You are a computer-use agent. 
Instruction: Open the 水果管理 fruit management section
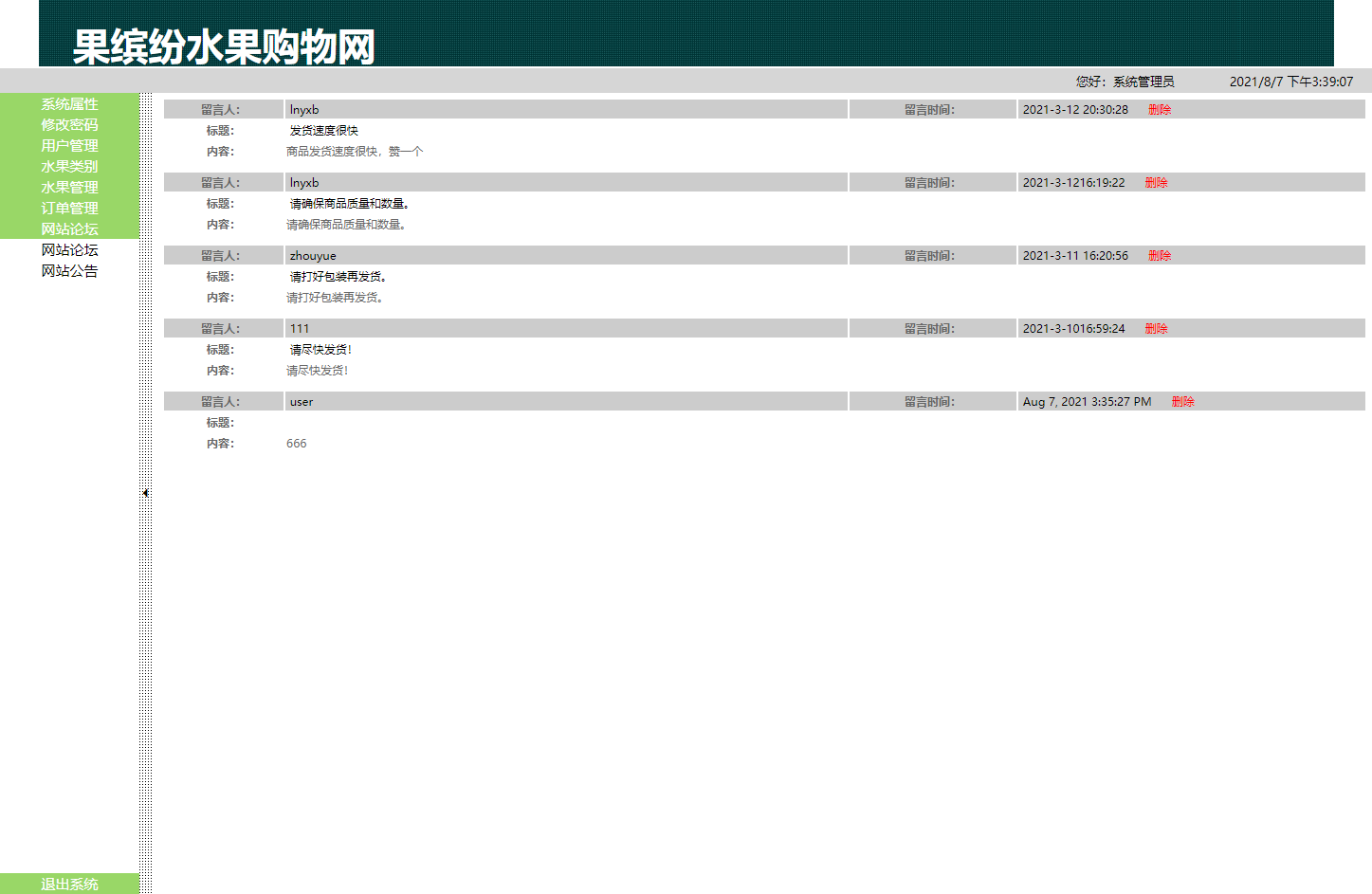[68, 187]
